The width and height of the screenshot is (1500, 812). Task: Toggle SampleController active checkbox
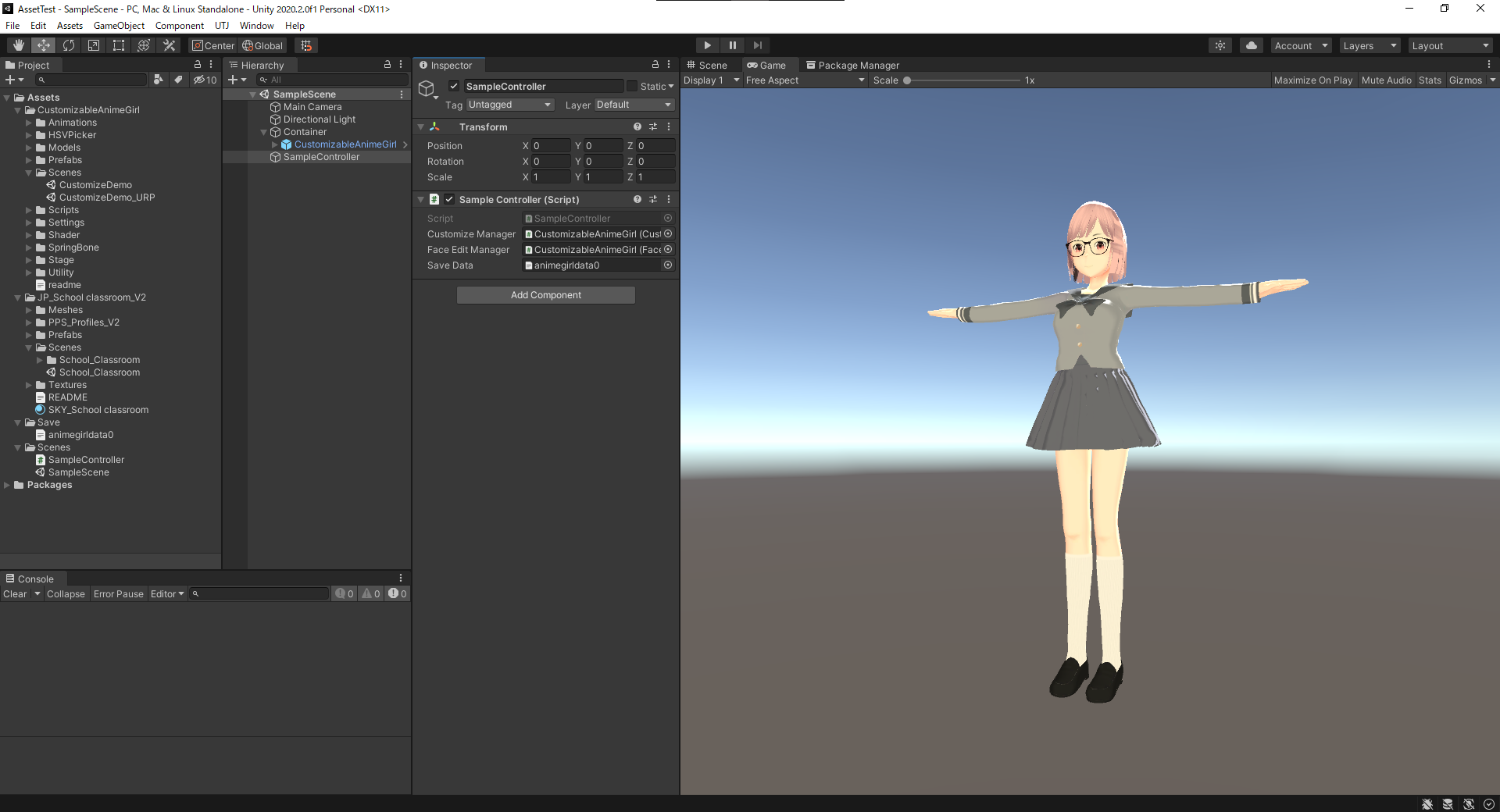point(454,86)
